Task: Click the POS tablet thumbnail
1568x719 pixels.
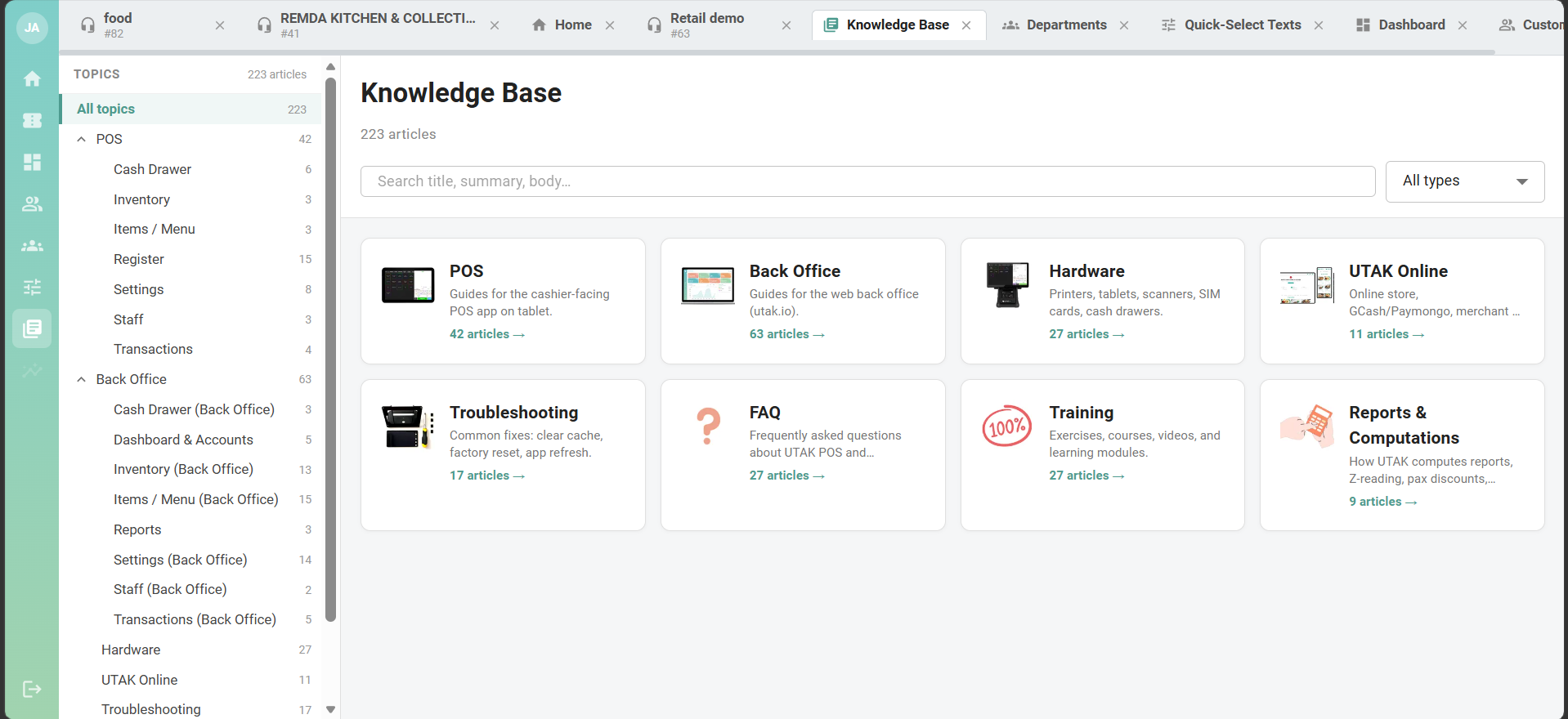Action: click(408, 285)
